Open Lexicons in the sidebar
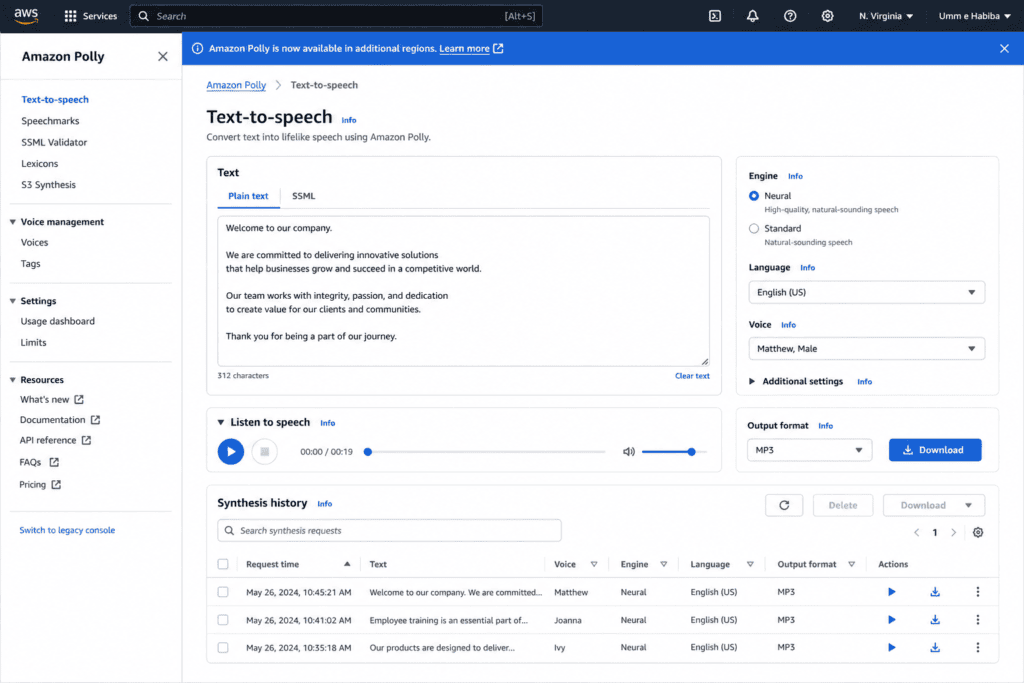The width and height of the screenshot is (1024, 683). [x=40, y=164]
